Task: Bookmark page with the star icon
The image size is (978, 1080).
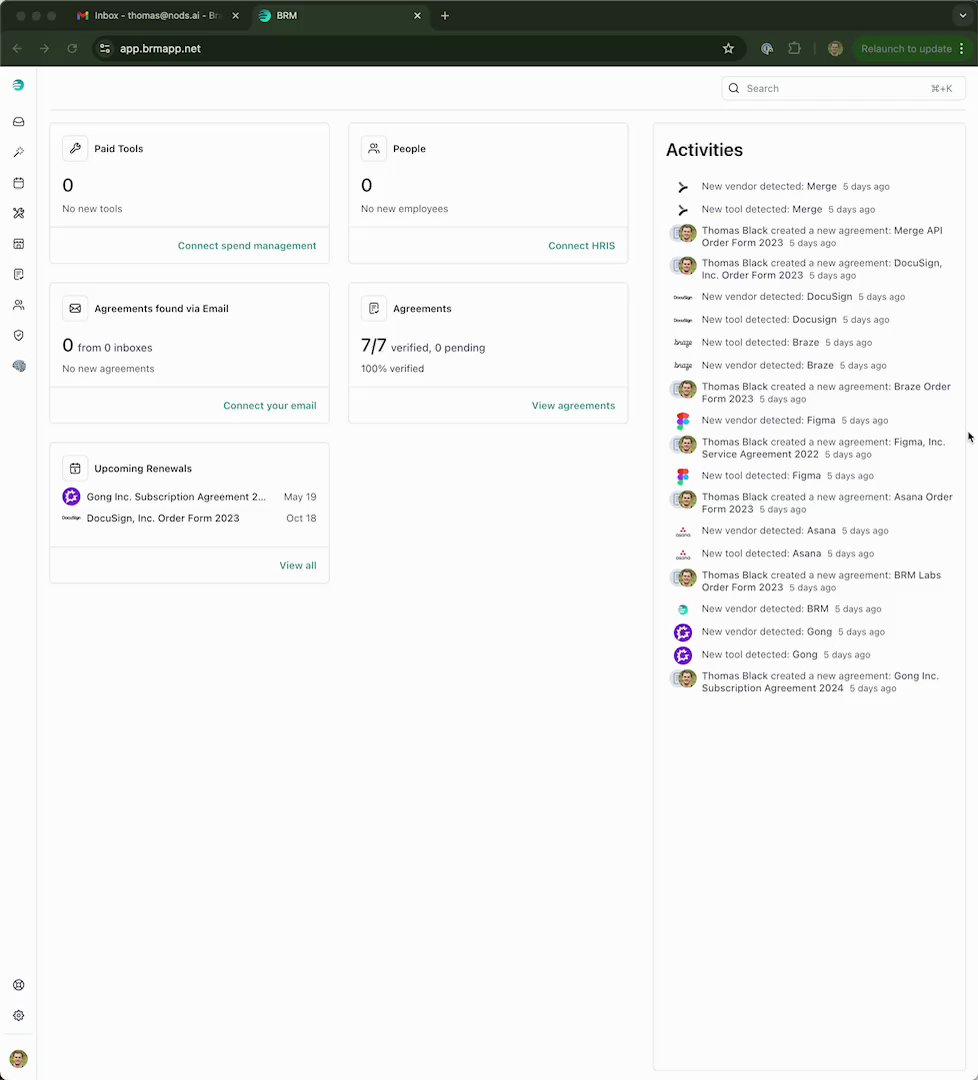Action: (728, 48)
